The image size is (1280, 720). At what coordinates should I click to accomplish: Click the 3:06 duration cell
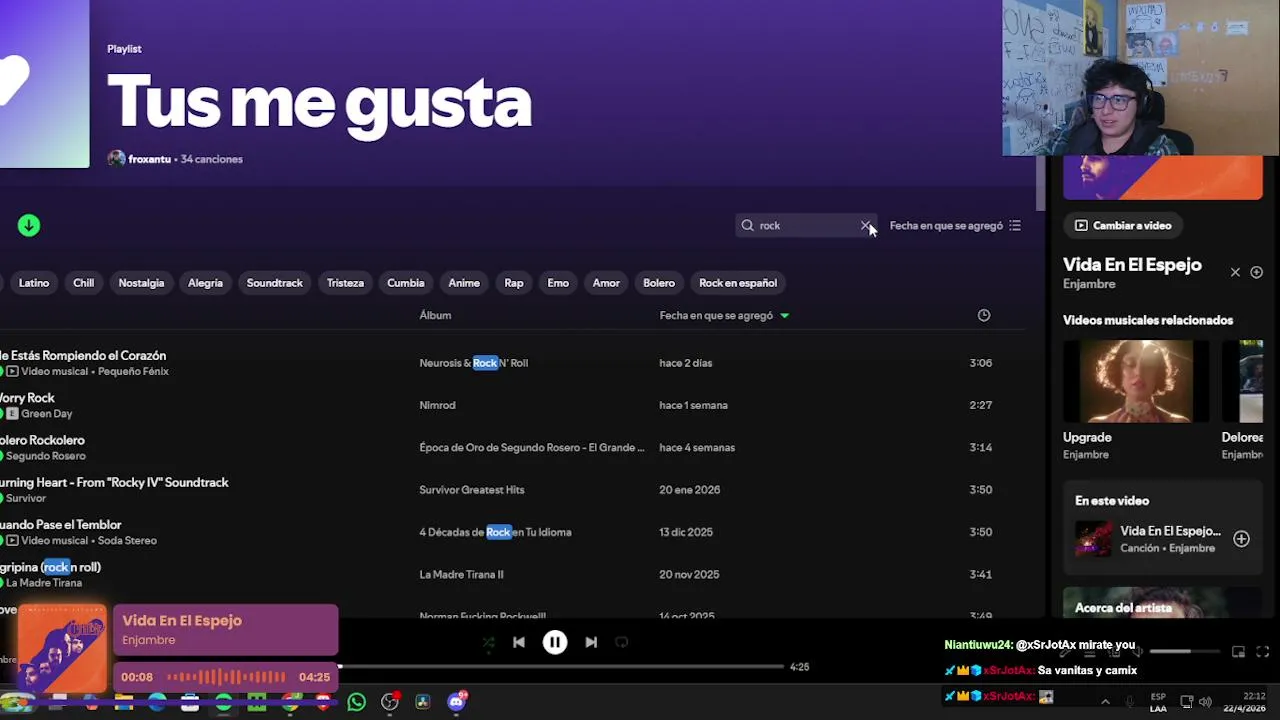coord(980,363)
